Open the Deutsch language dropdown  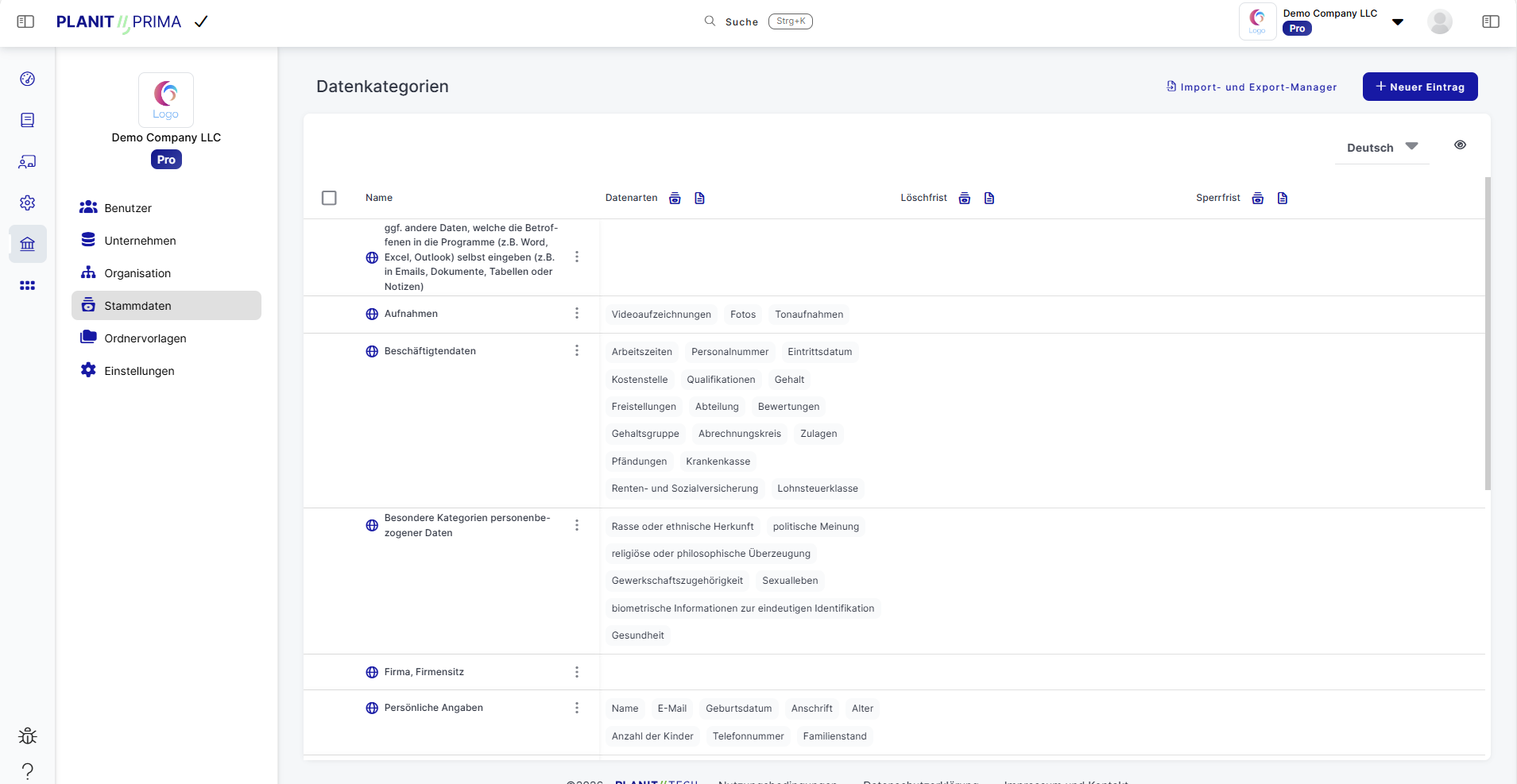click(x=1382, y=148)
